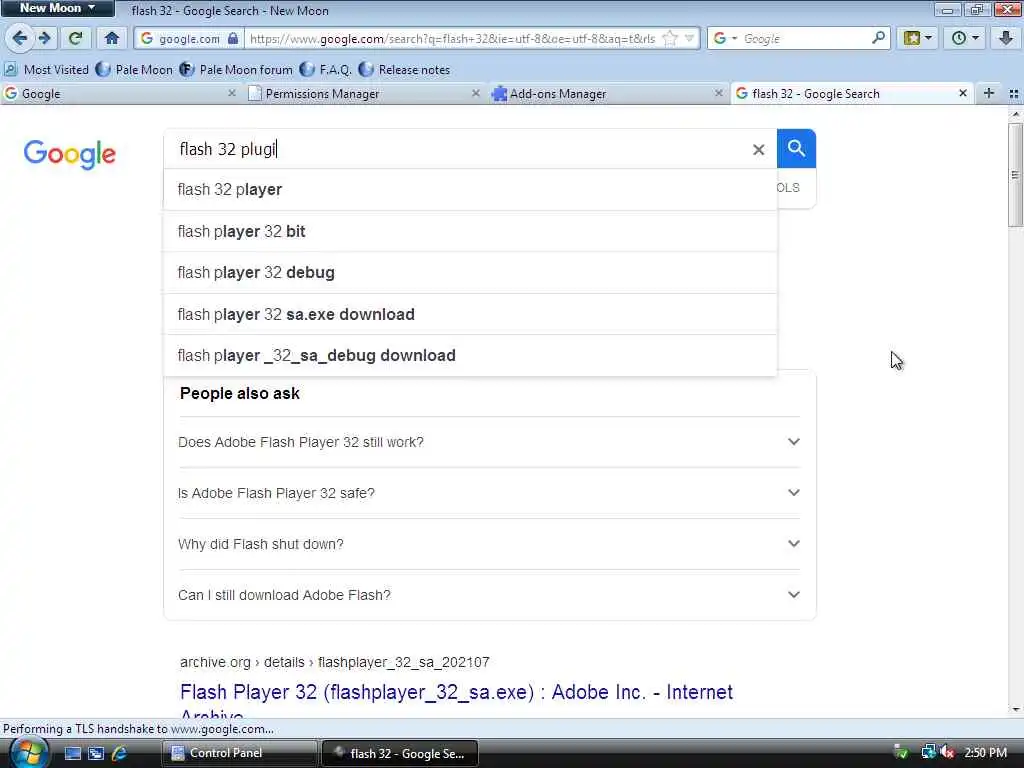The image size is (1024, 768).
Task: Choose suggestion 'flash player 32 debug'
Action: (x=470, y=272)
